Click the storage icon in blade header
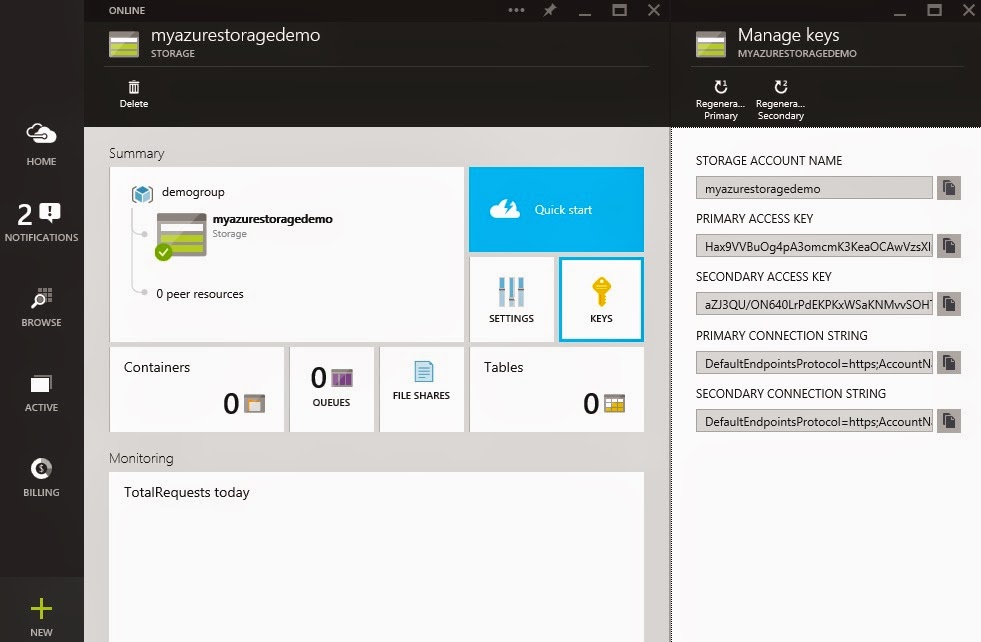 (x=124, y=44)
